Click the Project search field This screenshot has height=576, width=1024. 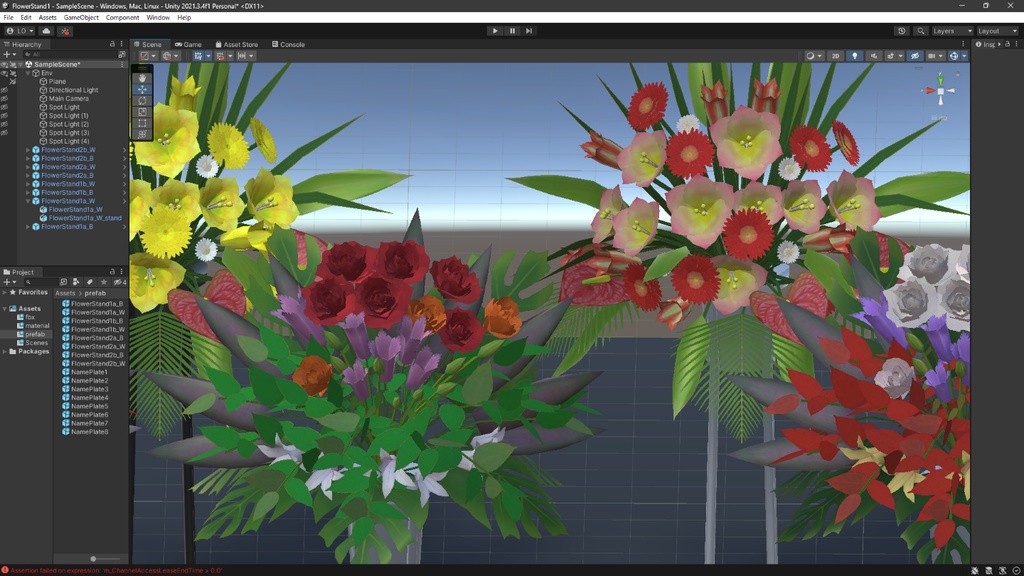point(40,282)
